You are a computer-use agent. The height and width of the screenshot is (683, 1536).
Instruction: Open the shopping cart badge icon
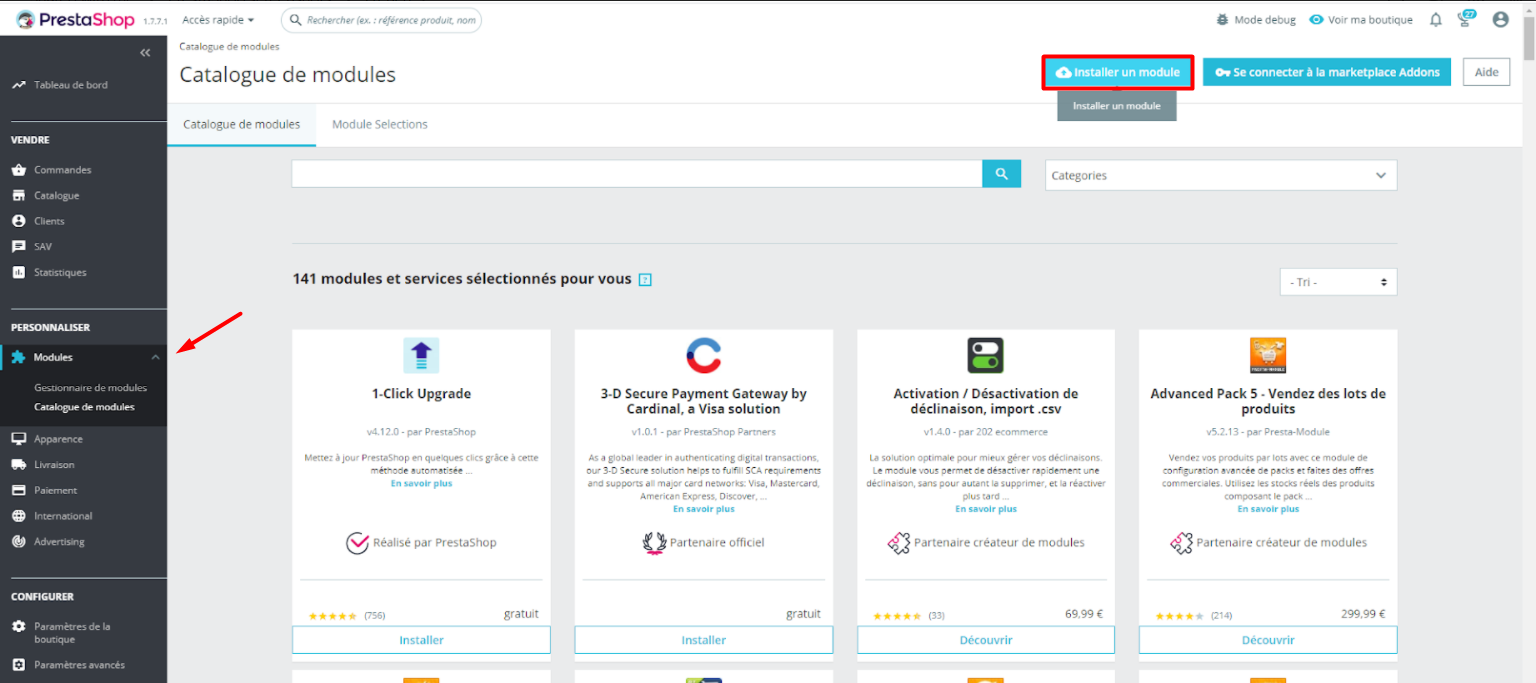(1467, 19)
